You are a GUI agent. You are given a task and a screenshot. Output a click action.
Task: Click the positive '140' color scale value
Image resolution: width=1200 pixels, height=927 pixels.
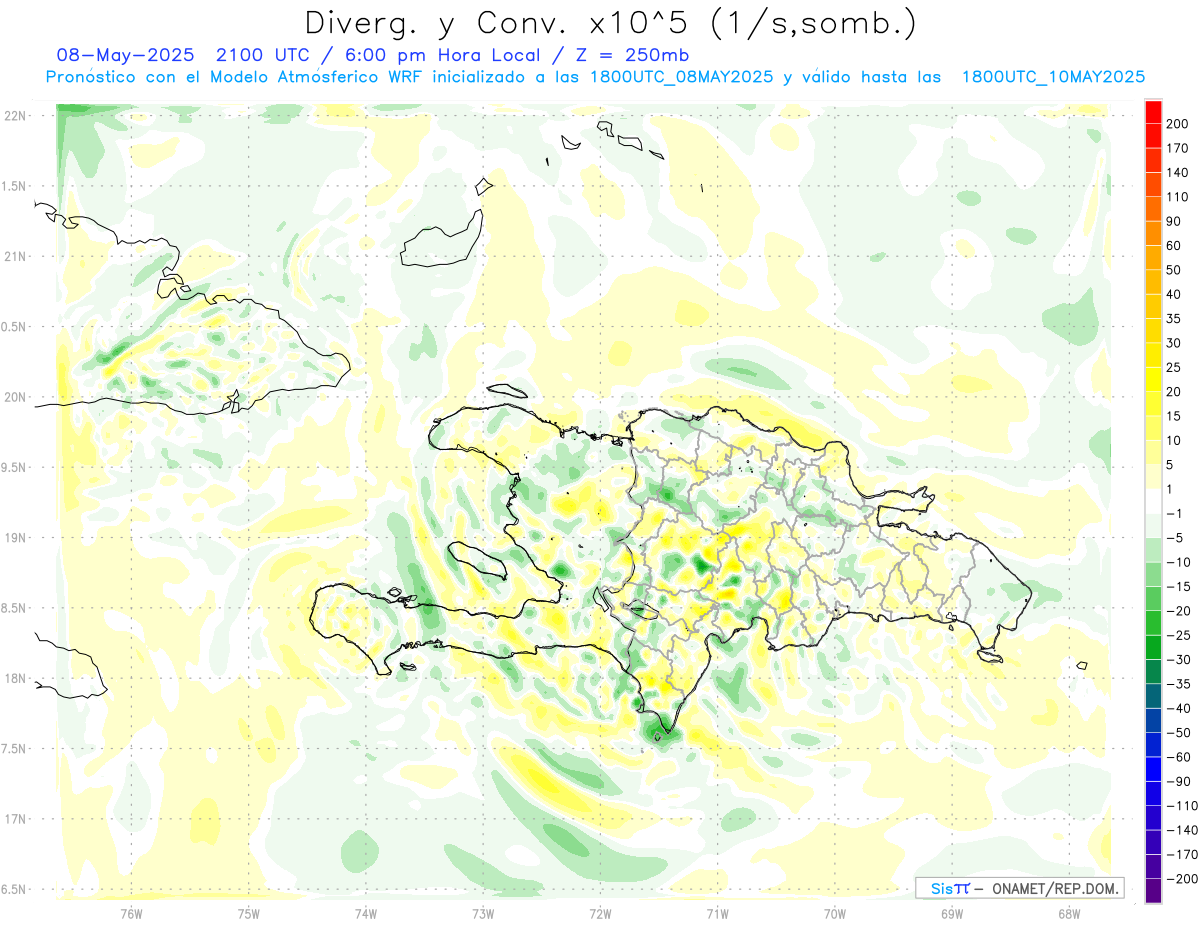tap(1177, 172)
